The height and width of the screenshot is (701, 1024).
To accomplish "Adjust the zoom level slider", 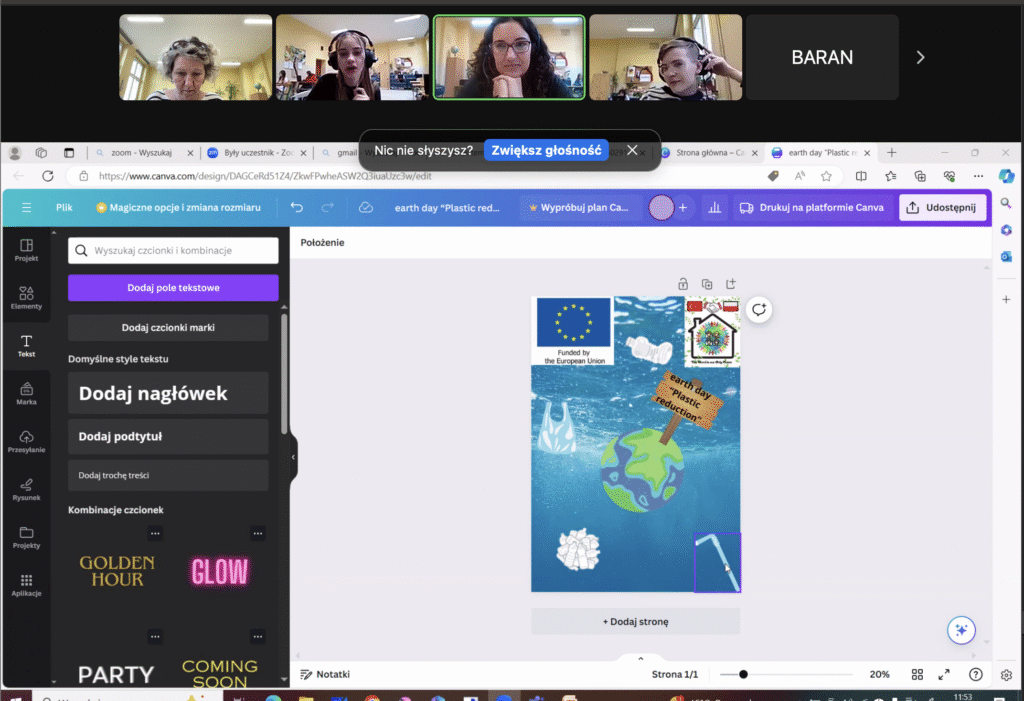I will pyautogui.click(x=743, y=674).
